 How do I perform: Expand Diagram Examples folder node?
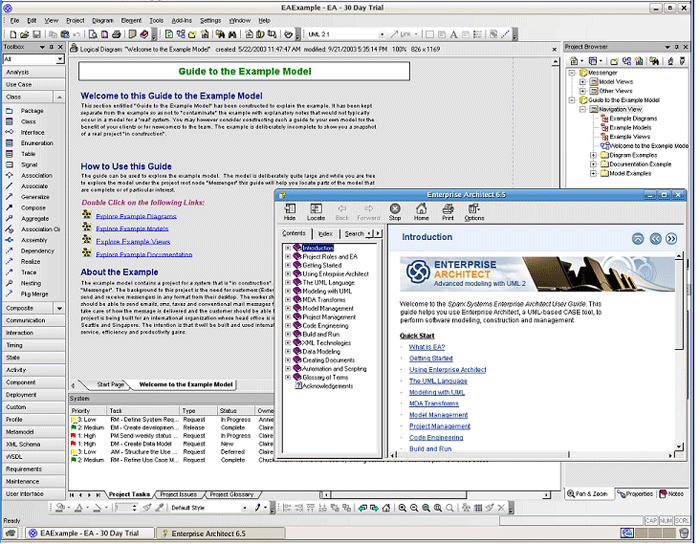point(593,156)
